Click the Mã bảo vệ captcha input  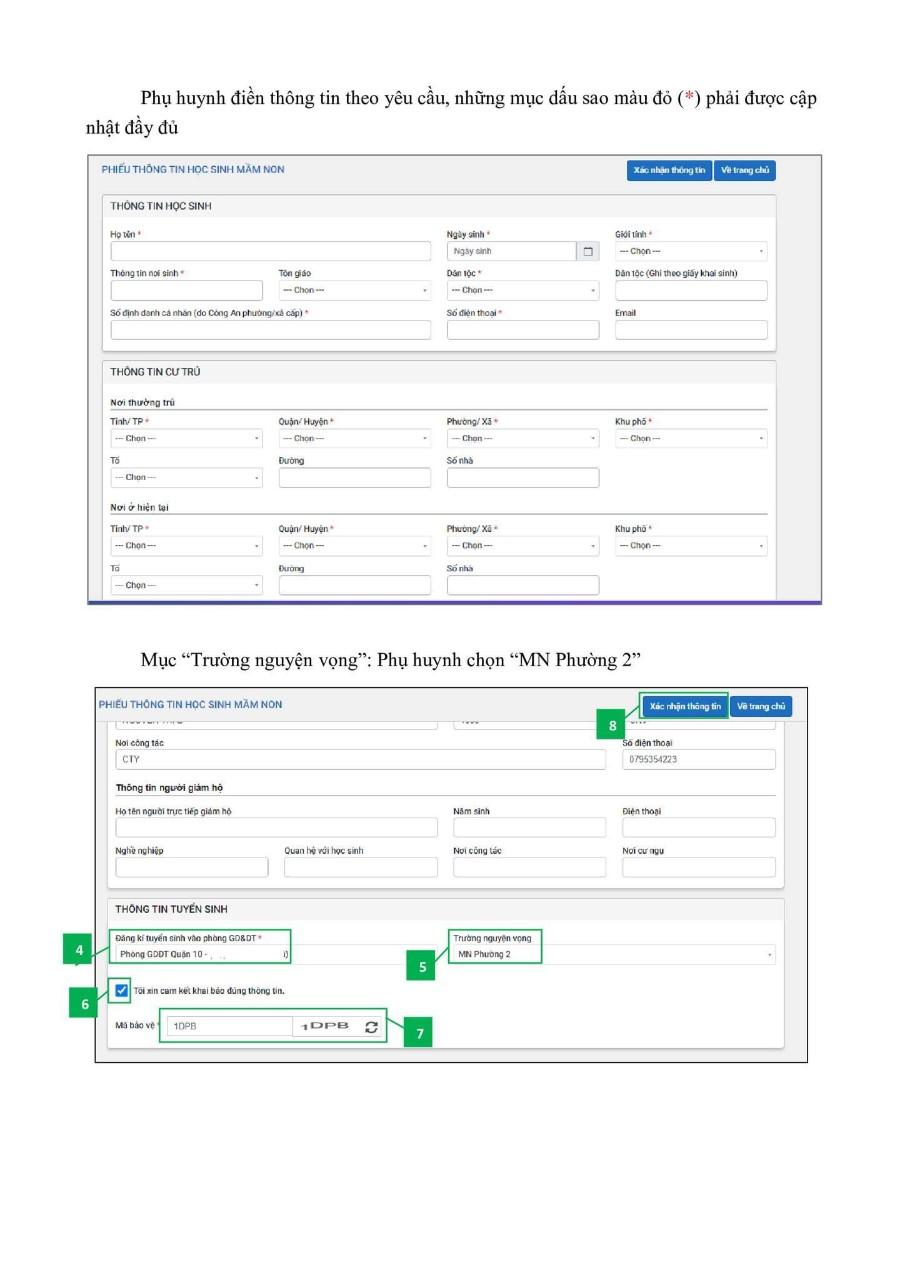point(229,1026)
